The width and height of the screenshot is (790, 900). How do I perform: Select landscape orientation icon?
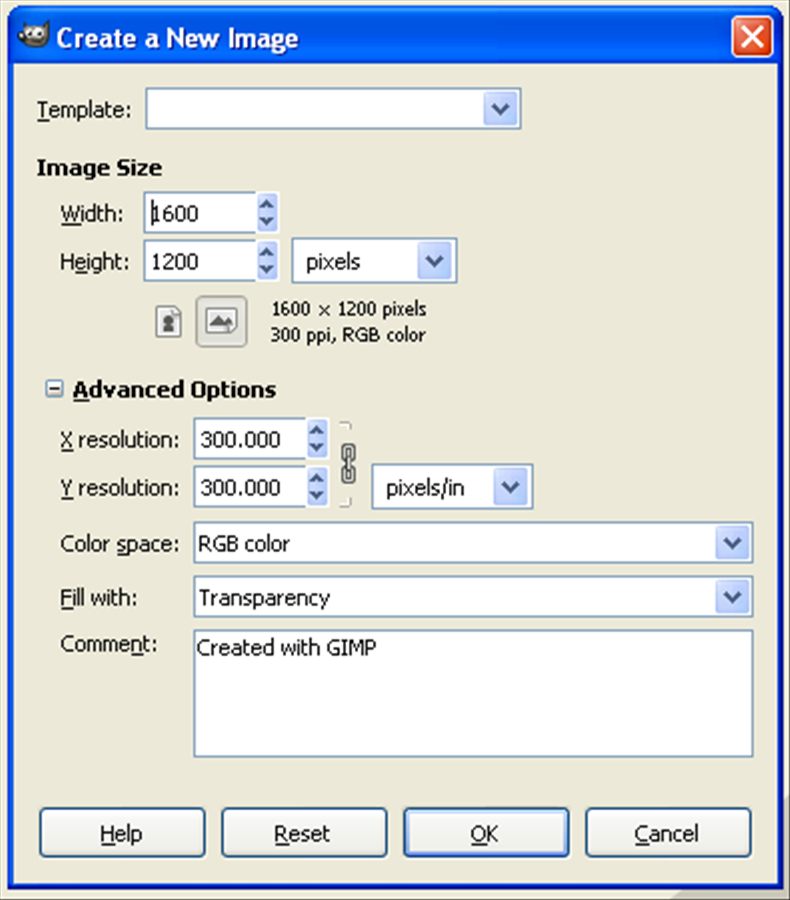(222, 321)
